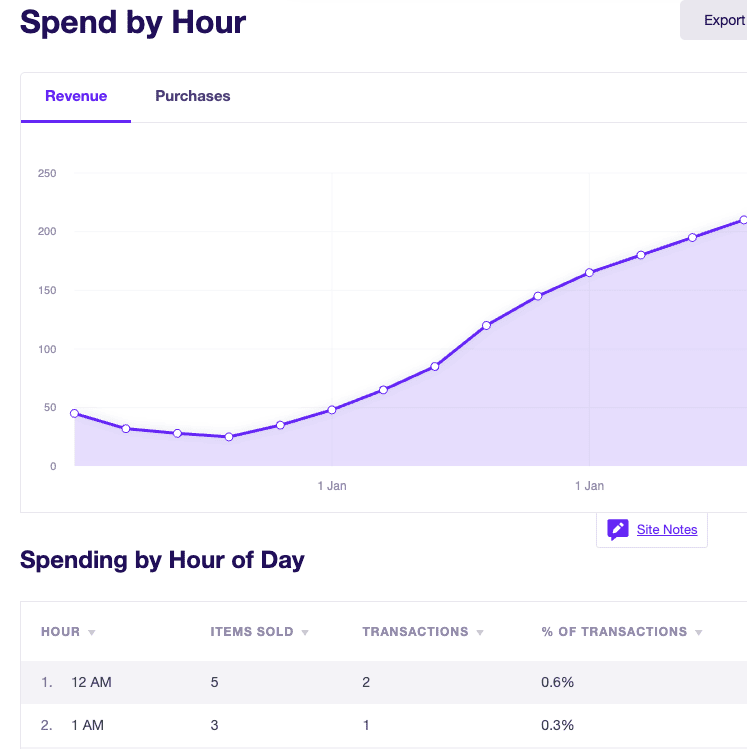Click the TRANSACTIONS column header
This screenshot has height=749, width=747.
[415, 631]
